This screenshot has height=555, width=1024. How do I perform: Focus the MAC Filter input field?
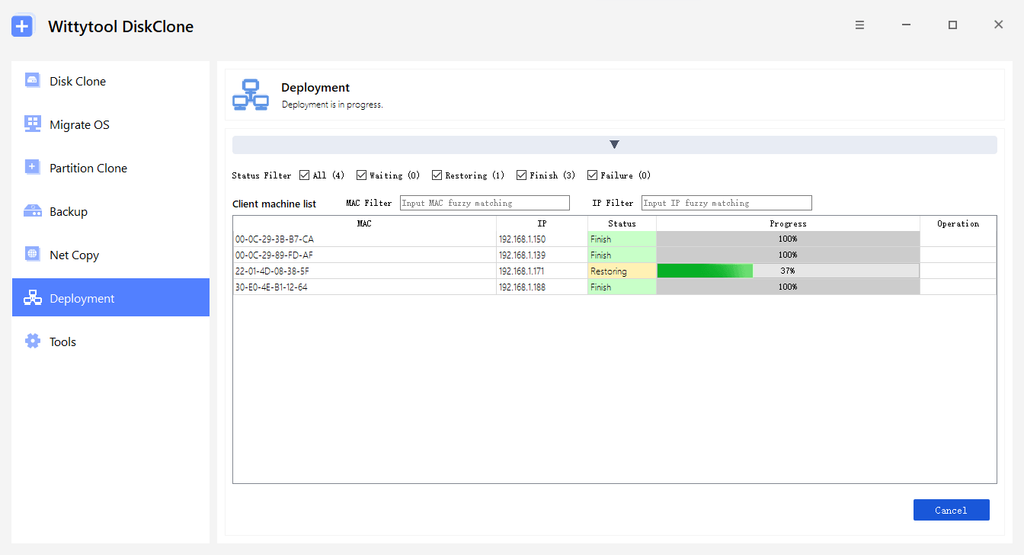tap(485, 203)
